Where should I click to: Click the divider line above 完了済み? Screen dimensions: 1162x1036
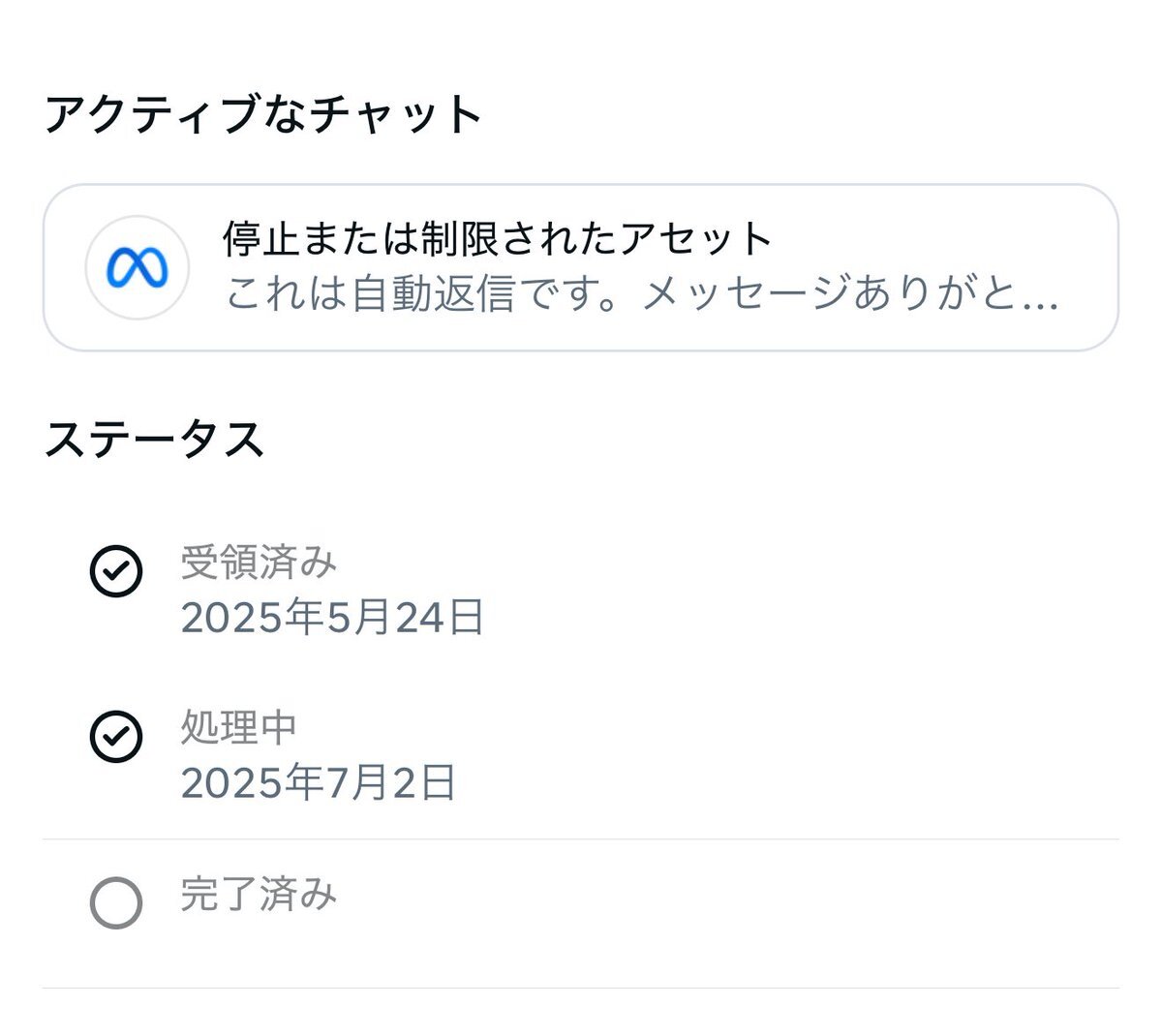pos(581,839)
